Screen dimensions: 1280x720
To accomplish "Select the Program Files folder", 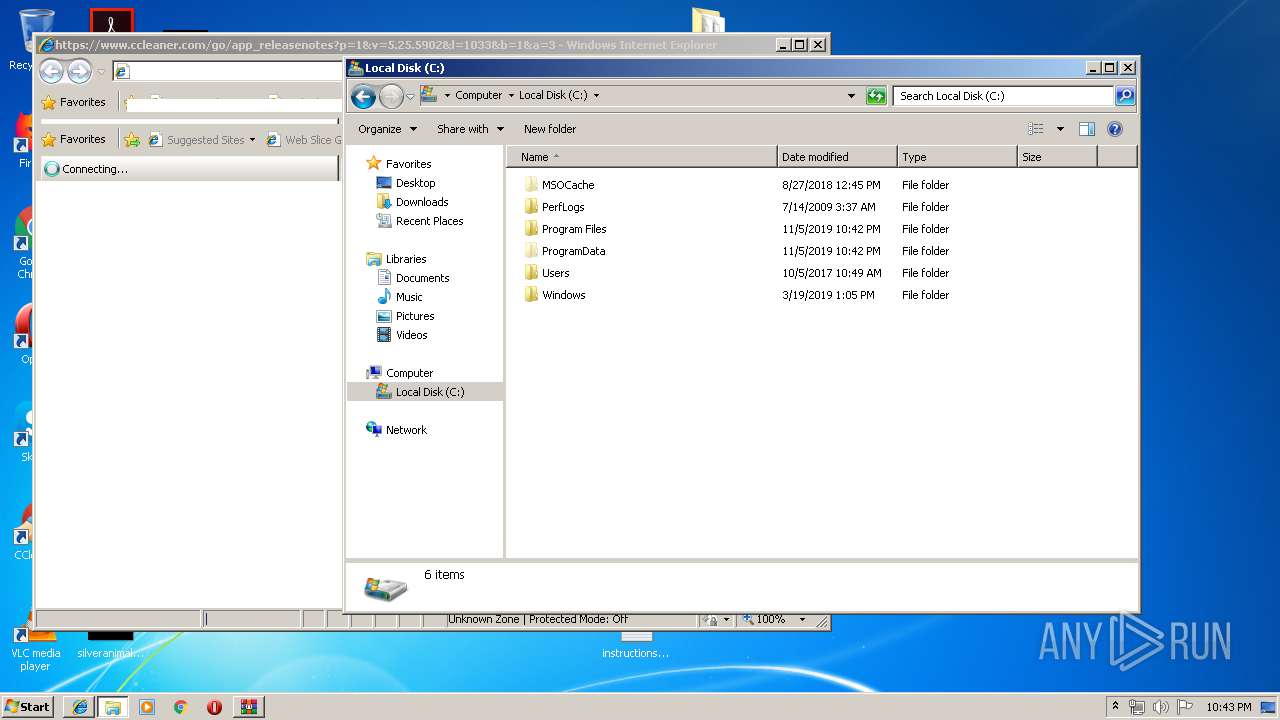I will coord(574,229).
